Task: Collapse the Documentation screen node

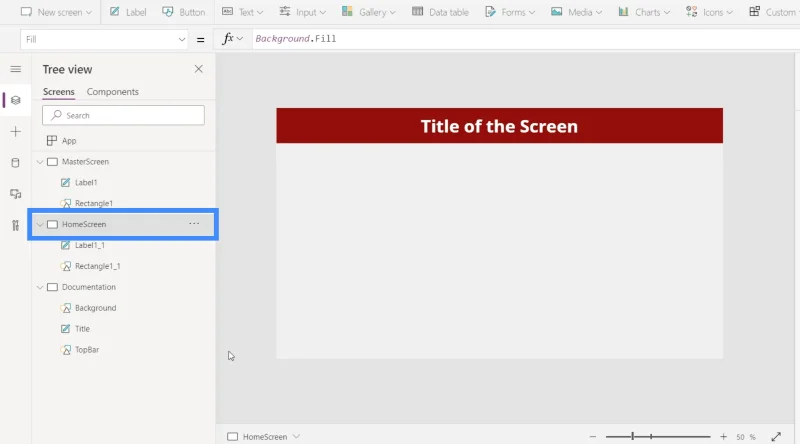Action: click(40, 287)
